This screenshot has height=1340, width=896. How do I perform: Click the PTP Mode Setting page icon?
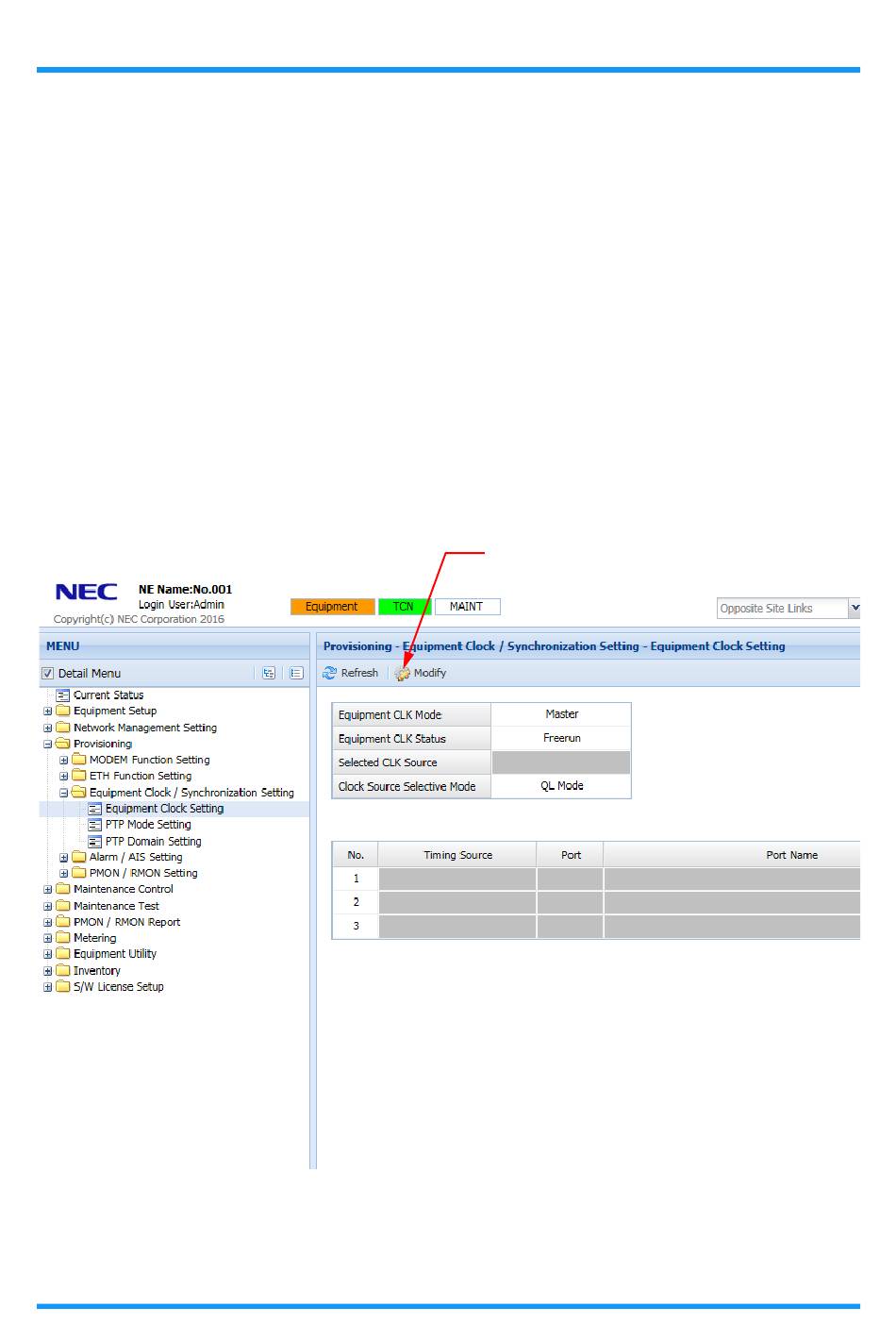tap(95, 825)
